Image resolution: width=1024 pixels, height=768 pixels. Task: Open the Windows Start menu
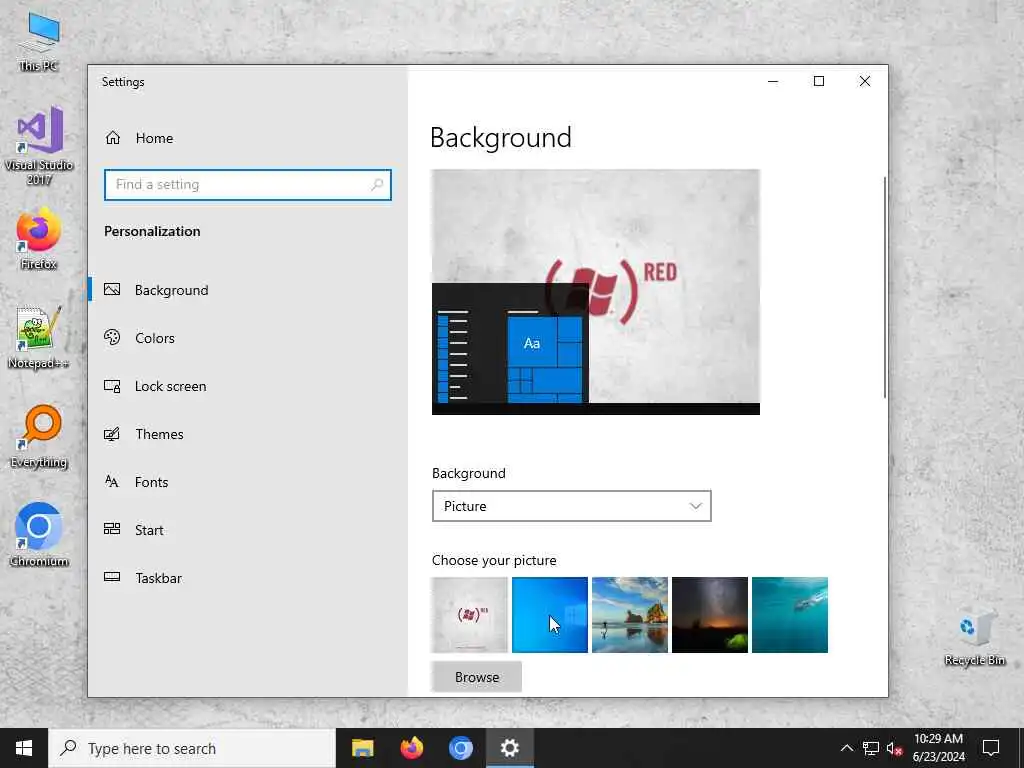pyautogui.click(x=24, y=748)
